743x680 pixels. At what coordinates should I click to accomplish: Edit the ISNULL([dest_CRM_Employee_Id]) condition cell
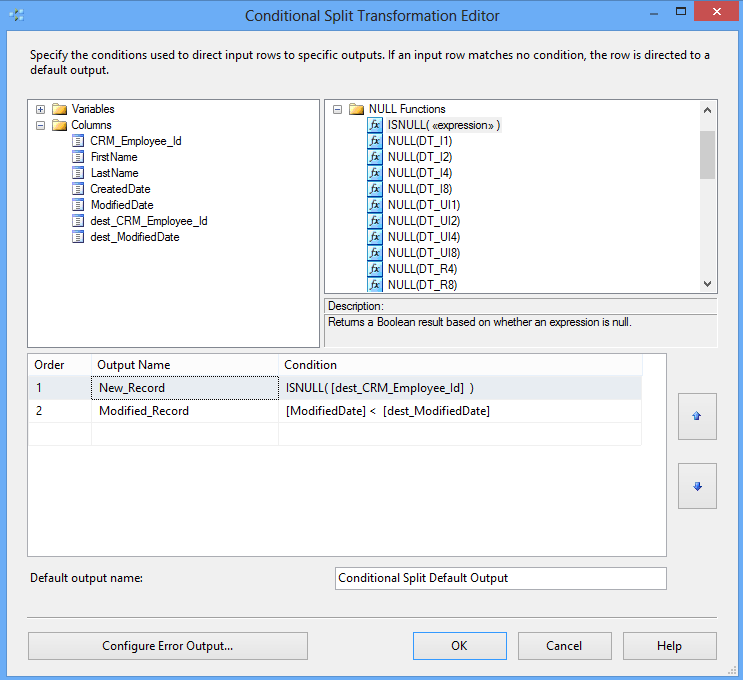click(x=460, y=388)
